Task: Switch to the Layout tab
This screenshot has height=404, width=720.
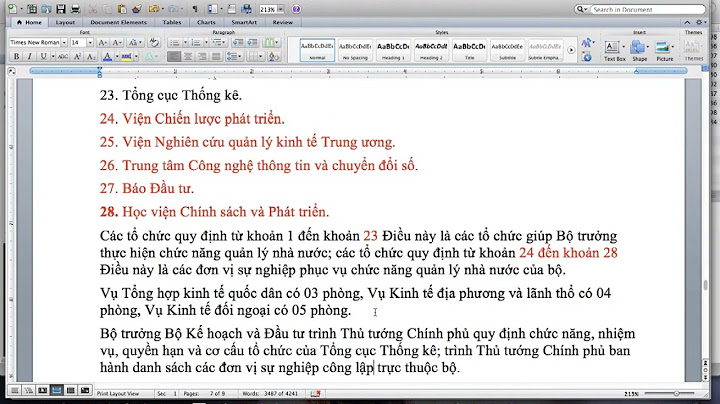Action: click(65, 22)
